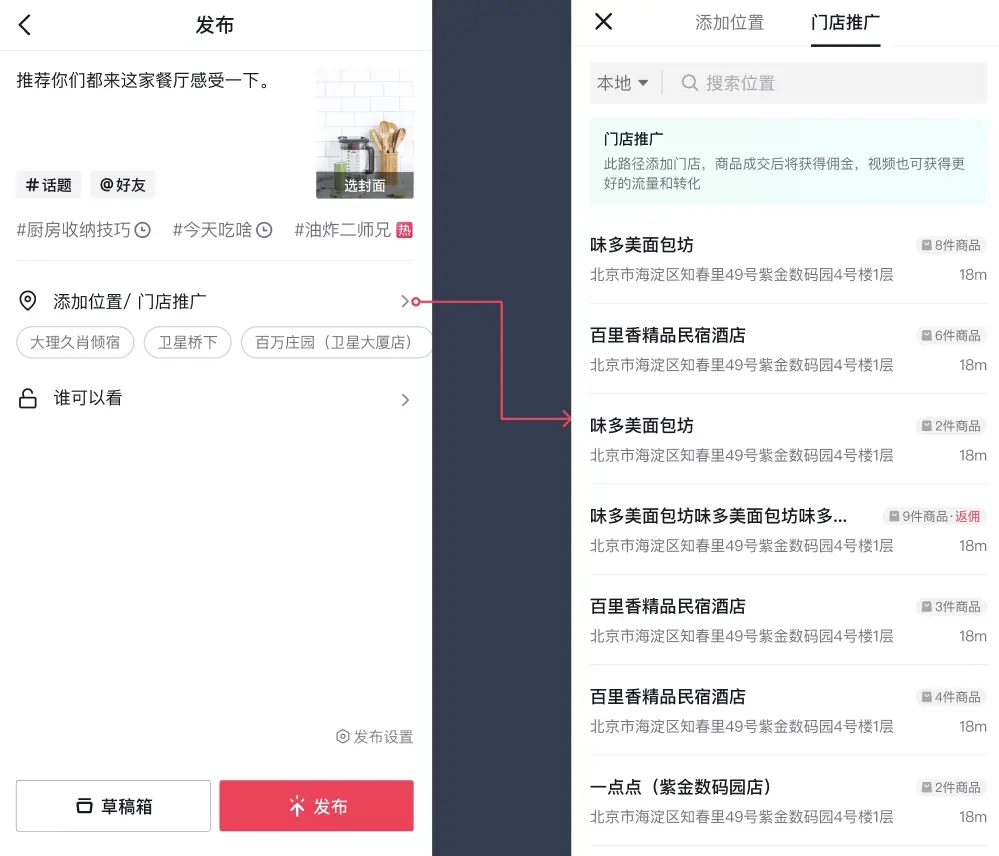This screenshot has width=999, height=856.
Task: Edit caption text 推荐你们都来这家餐厅感受一下
Action: [x=145, y=81]
